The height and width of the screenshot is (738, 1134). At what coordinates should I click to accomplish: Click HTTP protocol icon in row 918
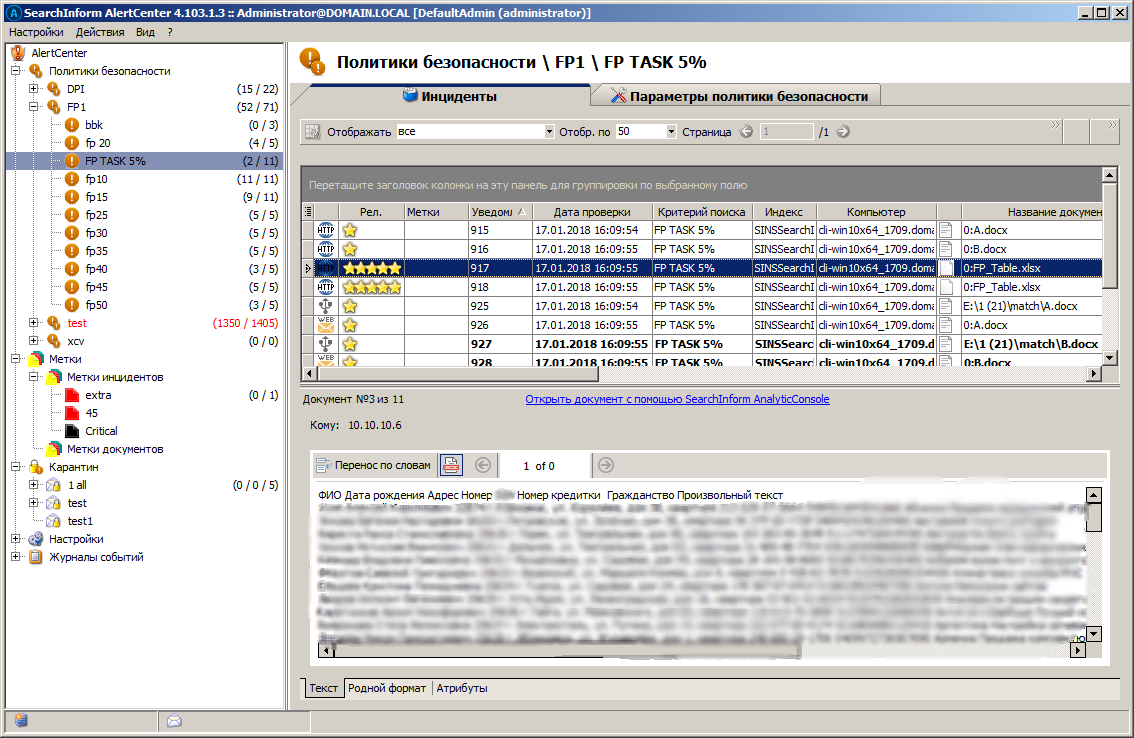click(326, 287)
